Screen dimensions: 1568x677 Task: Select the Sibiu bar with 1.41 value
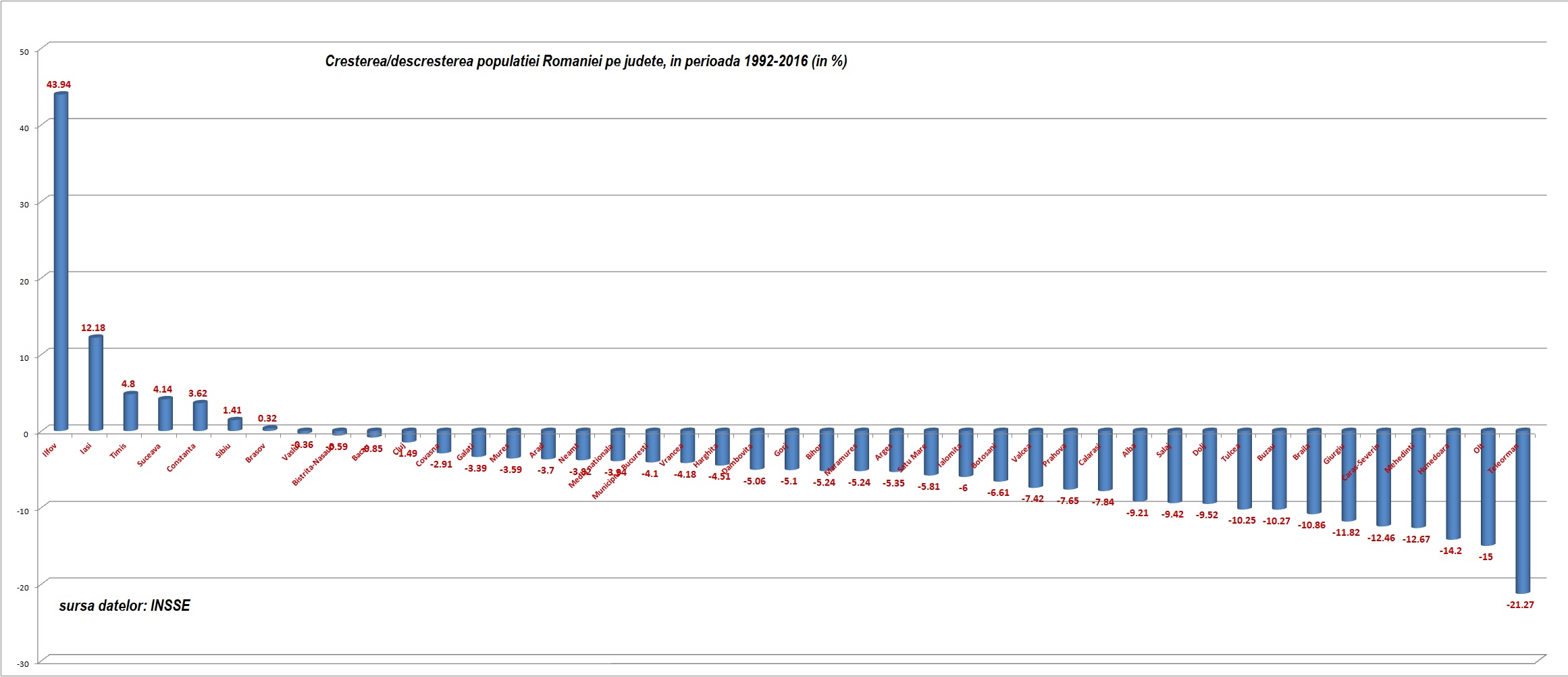click(234, 424)
